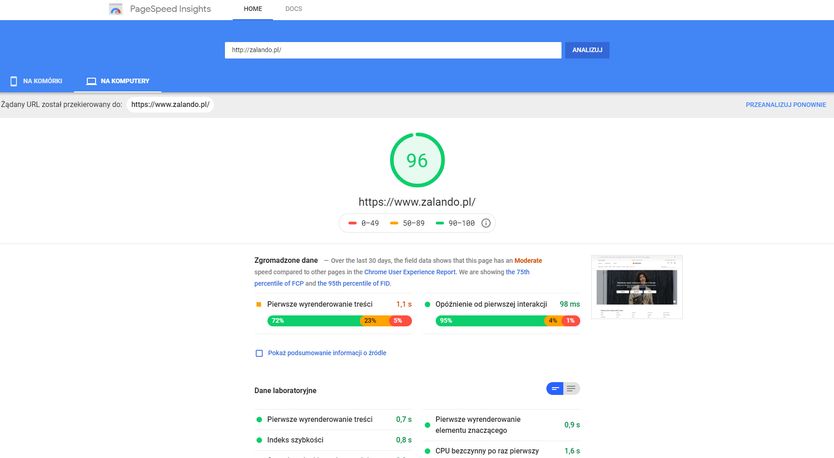
Task: Click the https://www.zalando.pl/ heading under the score
Action: coord(417,202)
